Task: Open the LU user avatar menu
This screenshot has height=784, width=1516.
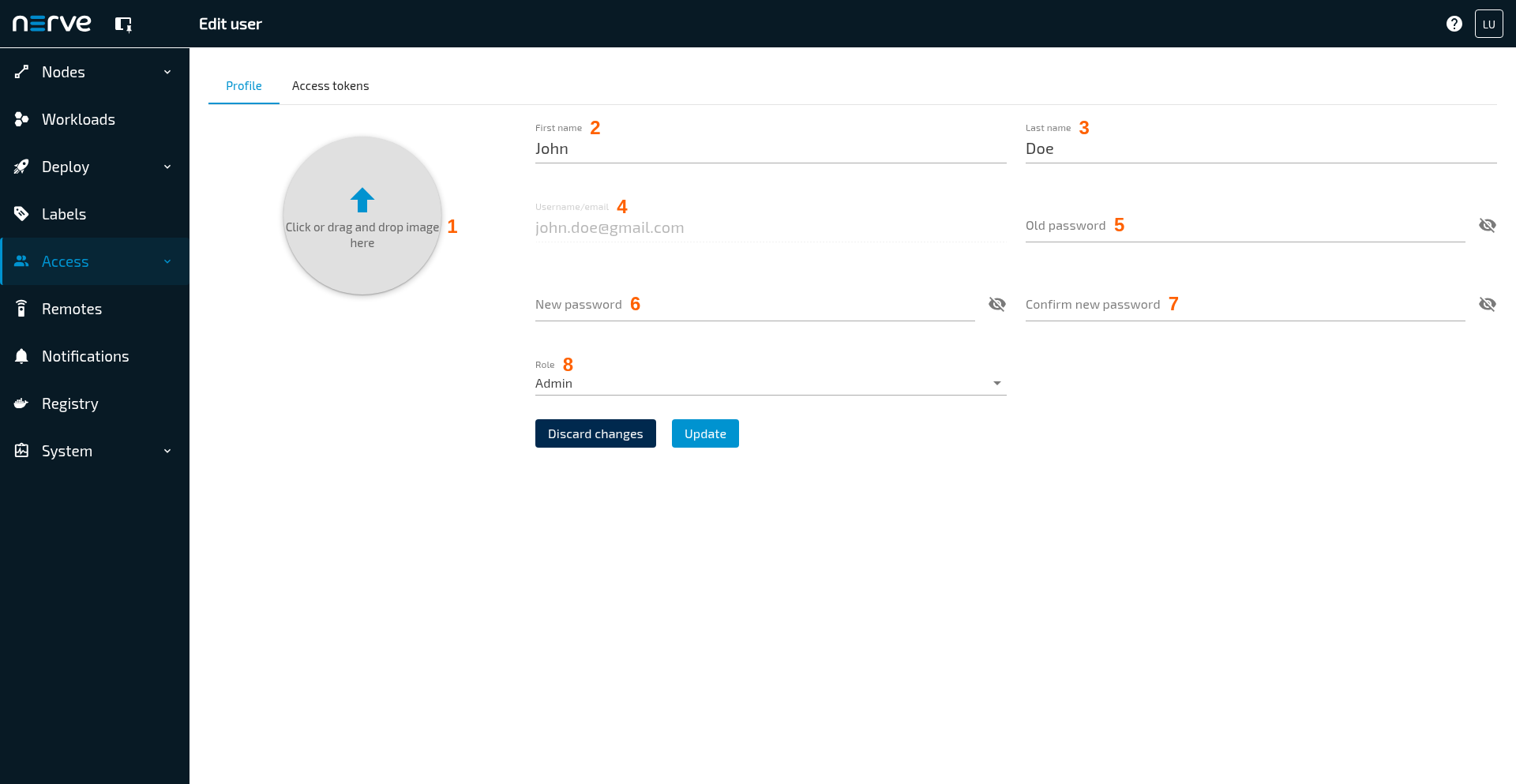Action: (1488, 24)
